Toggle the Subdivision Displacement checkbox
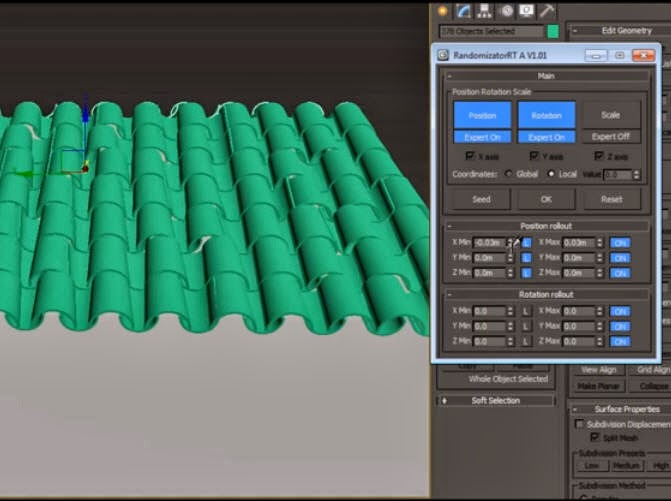671x501 pixels. pyautogui.click(x=579, y=424)
